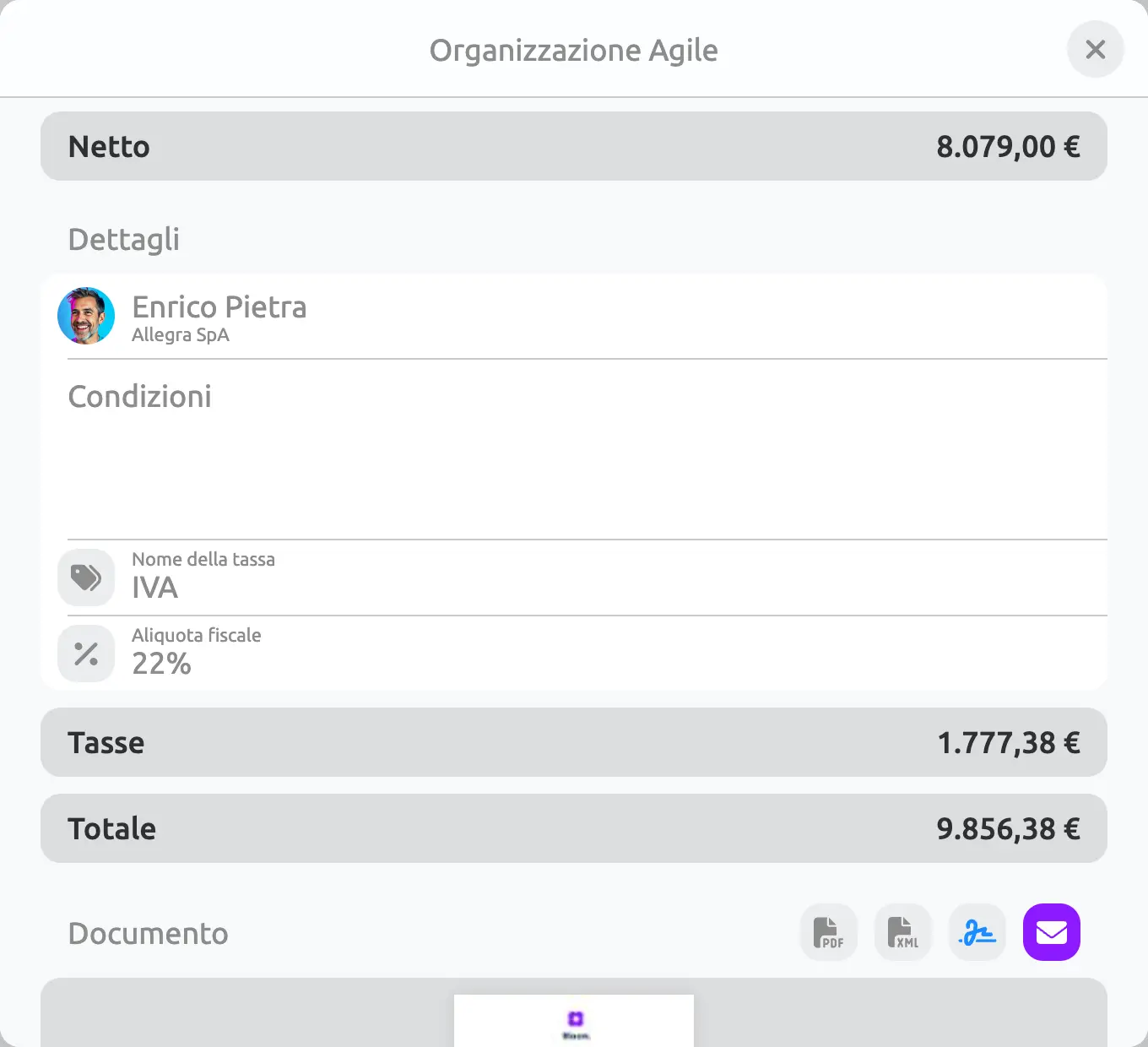Click the Nome della tassa label
Image resolution: width=1148 pixels, height=1047 pixels.
(x=203, y=559)
